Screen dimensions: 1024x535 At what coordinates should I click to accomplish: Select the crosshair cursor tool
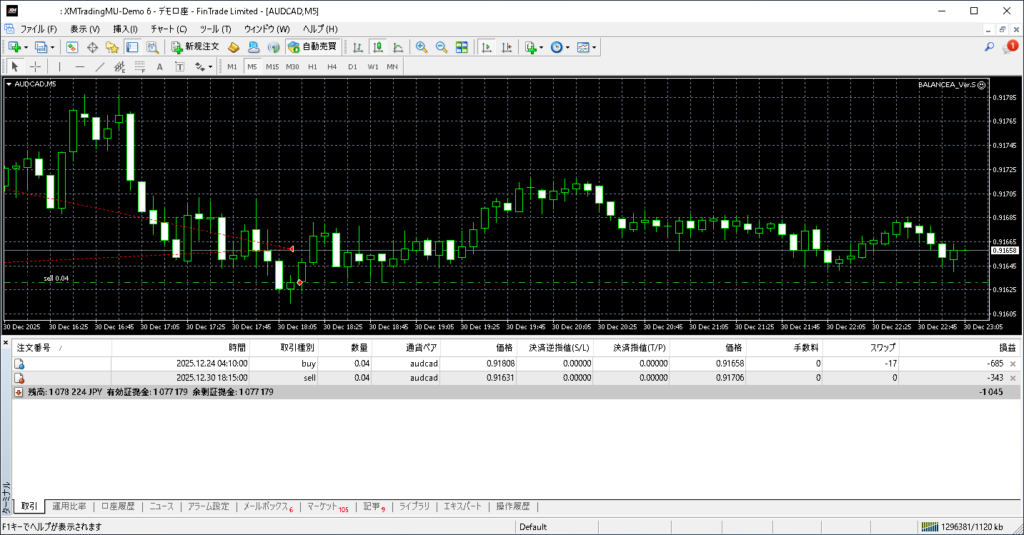click(x=35, y=67)
